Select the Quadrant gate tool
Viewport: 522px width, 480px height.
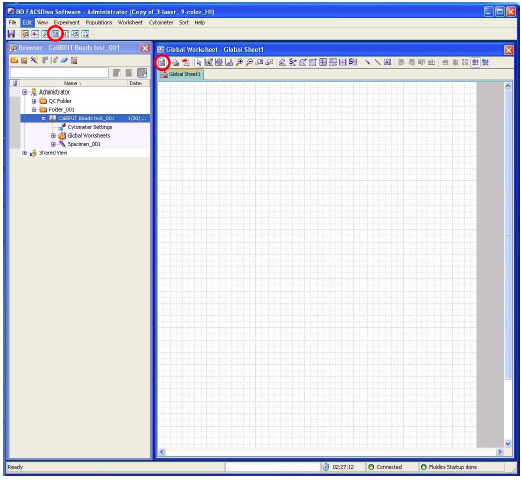tap(323, 62)
